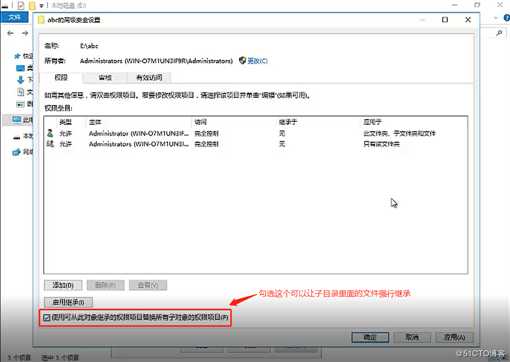Click 只有该文件夹 cell
510x362 pixels.
click(381, 144)
